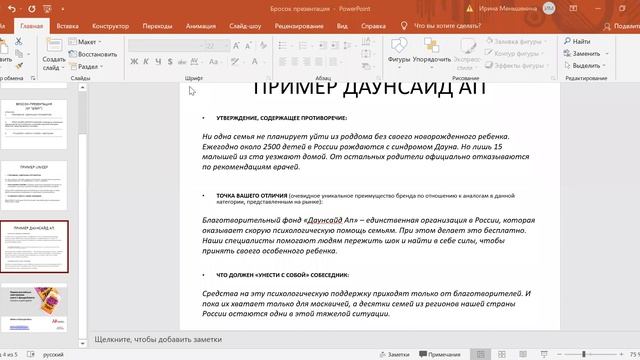Decrease list indent level icon

[x=322, y=46]
